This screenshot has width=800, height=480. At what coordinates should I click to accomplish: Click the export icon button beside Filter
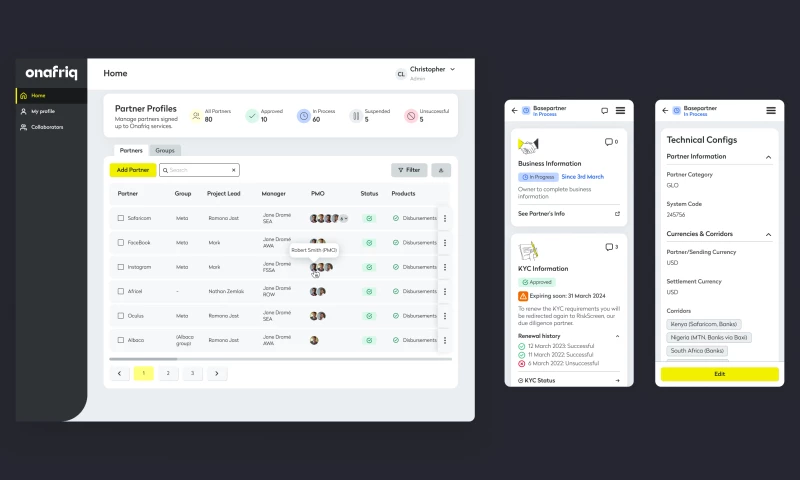tap(440, 170)
